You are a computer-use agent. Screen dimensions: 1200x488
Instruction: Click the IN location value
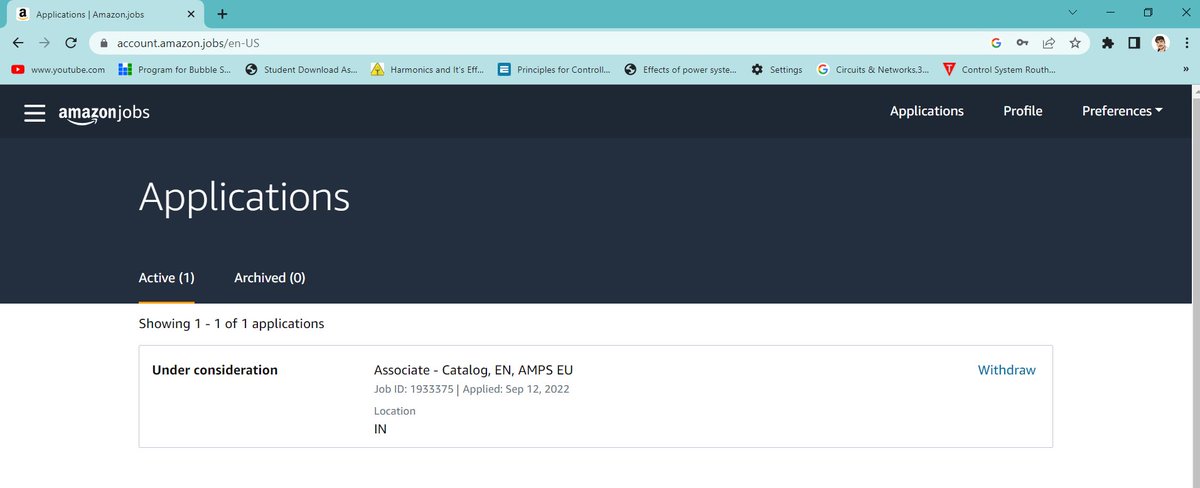point(380,429)
